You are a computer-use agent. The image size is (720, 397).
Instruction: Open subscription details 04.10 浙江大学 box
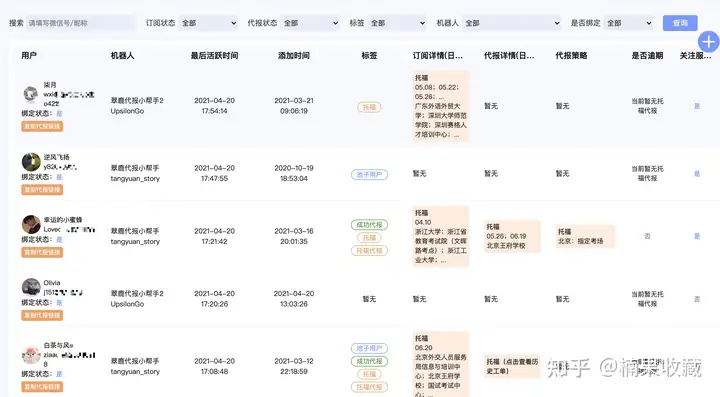tap(441, 236)
